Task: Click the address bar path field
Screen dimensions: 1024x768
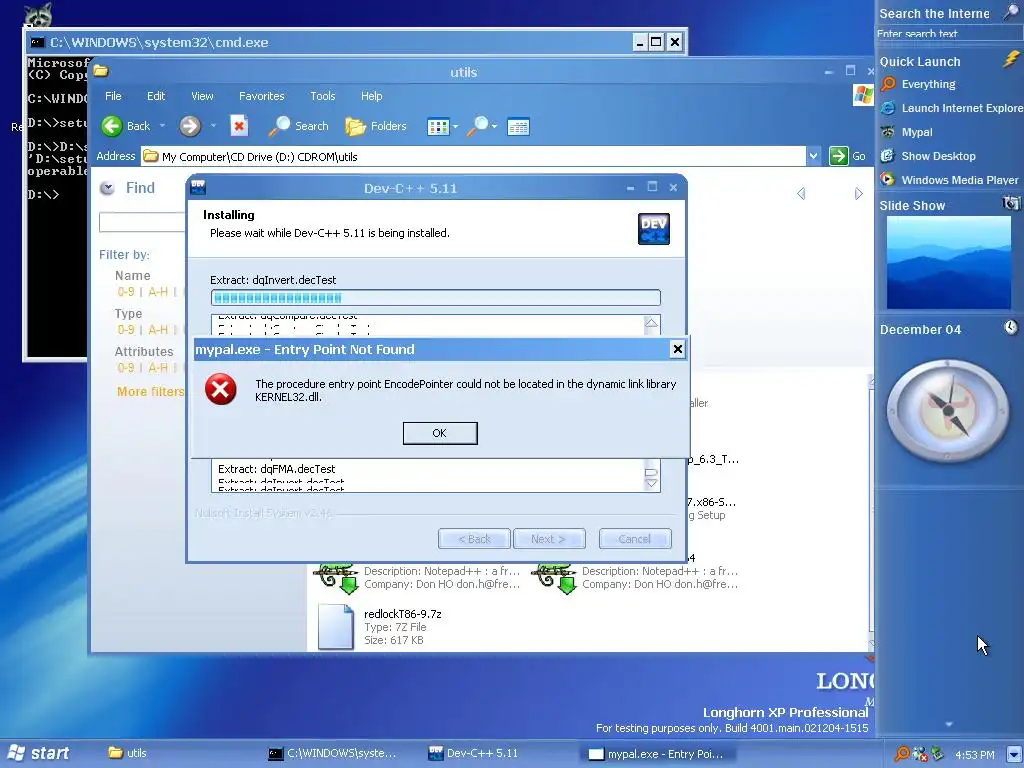Action: tap(473, 157)
